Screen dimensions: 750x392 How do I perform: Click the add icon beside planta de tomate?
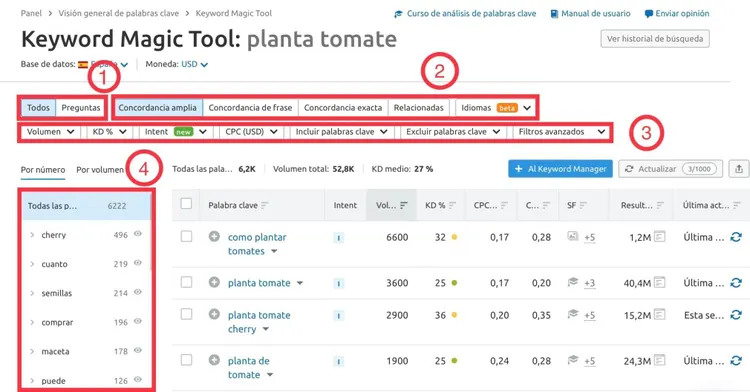[x=214, y=360]
